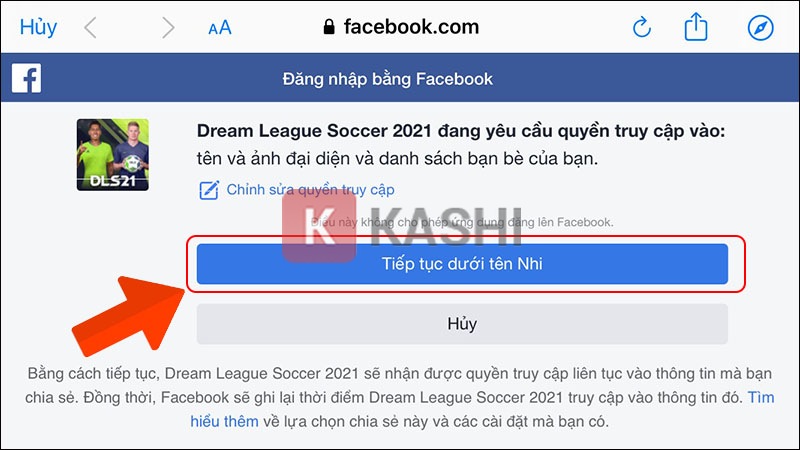Open the Share sheet icon
Viewport: 800px width, 450px height.
click(696, 27)
